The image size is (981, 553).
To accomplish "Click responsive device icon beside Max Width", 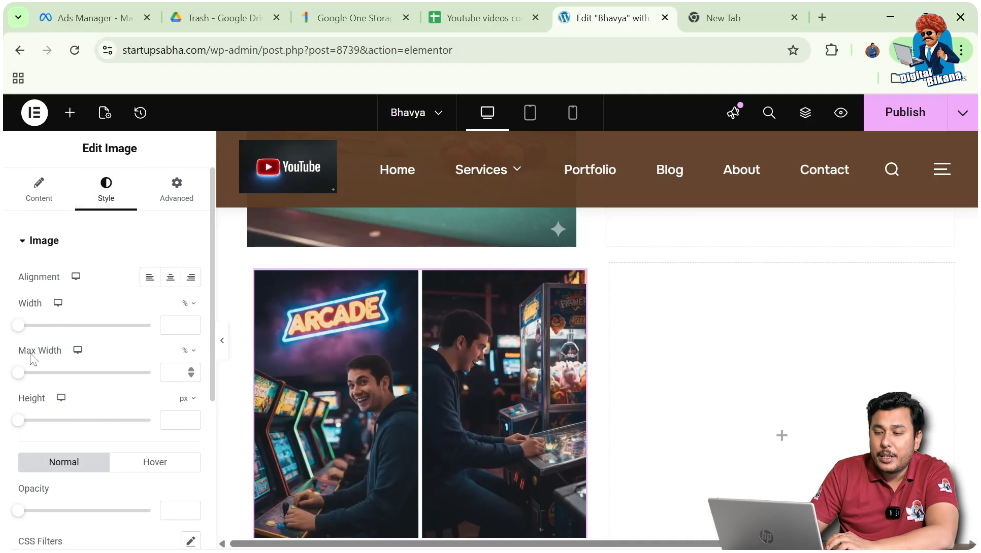I will pos(78,350).
